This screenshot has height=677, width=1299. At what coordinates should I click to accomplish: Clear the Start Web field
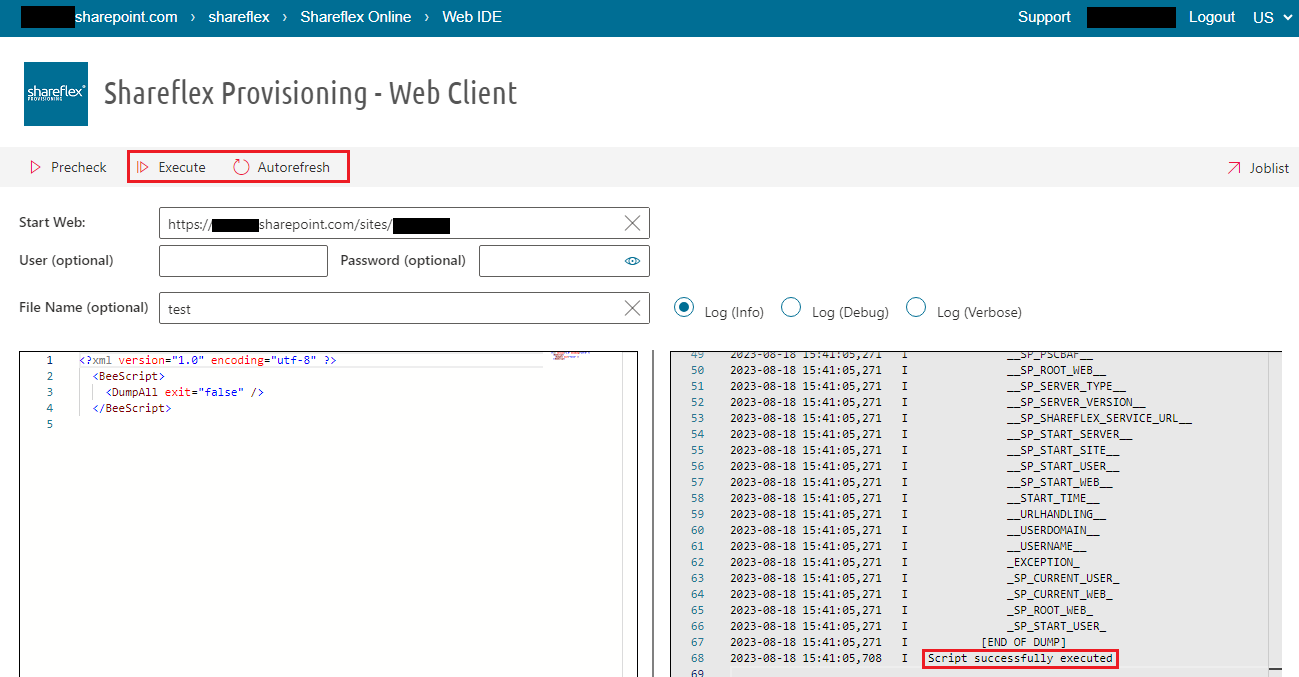tap(632, 223)
